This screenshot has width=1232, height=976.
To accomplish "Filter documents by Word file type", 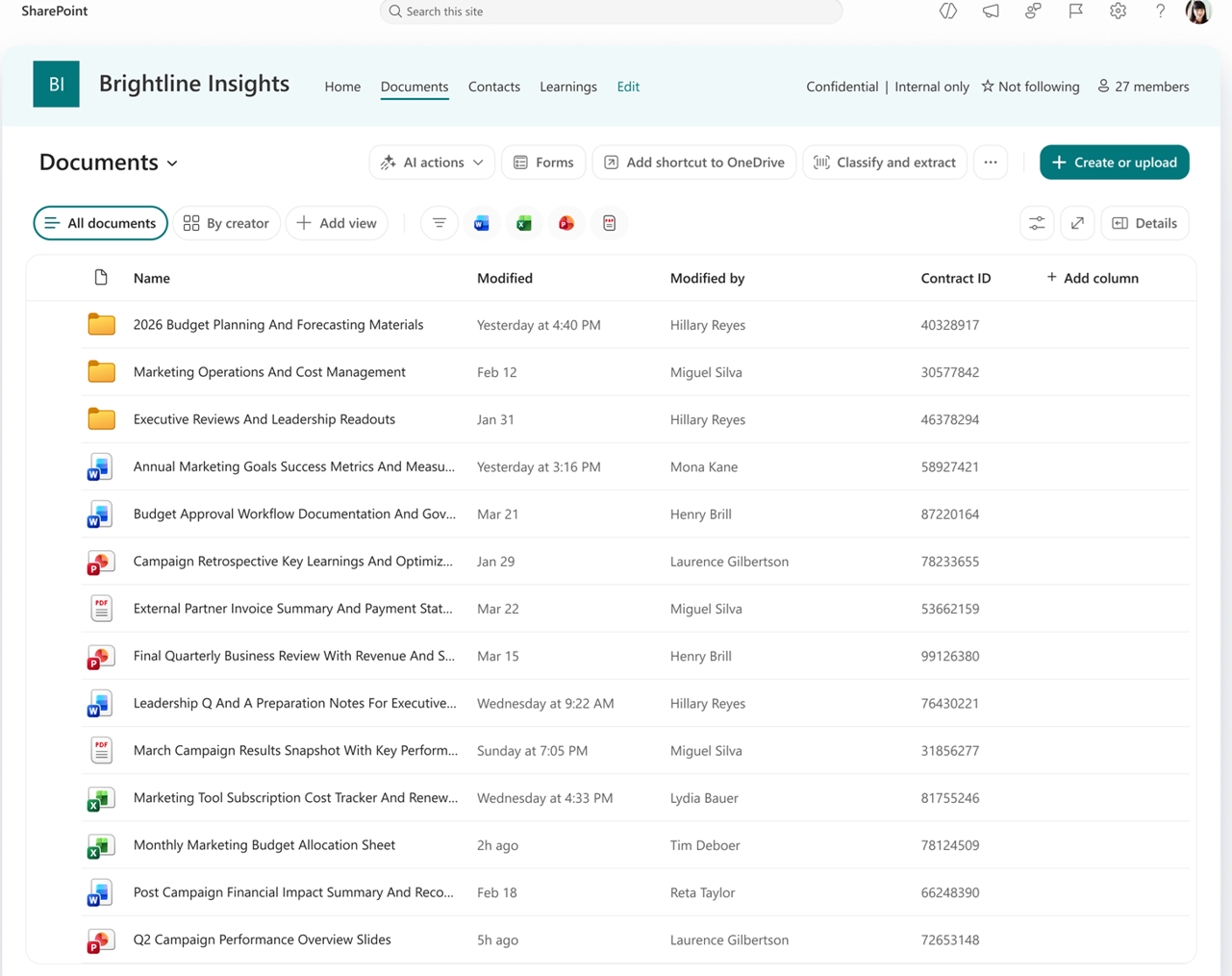I will pos(482,222).
